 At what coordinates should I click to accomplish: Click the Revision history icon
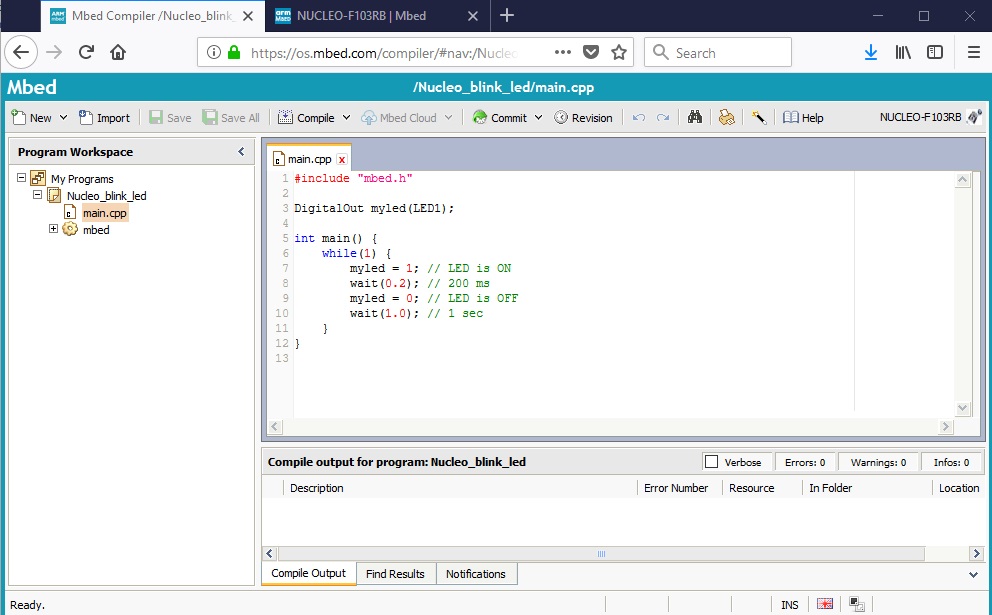(562, 117)
